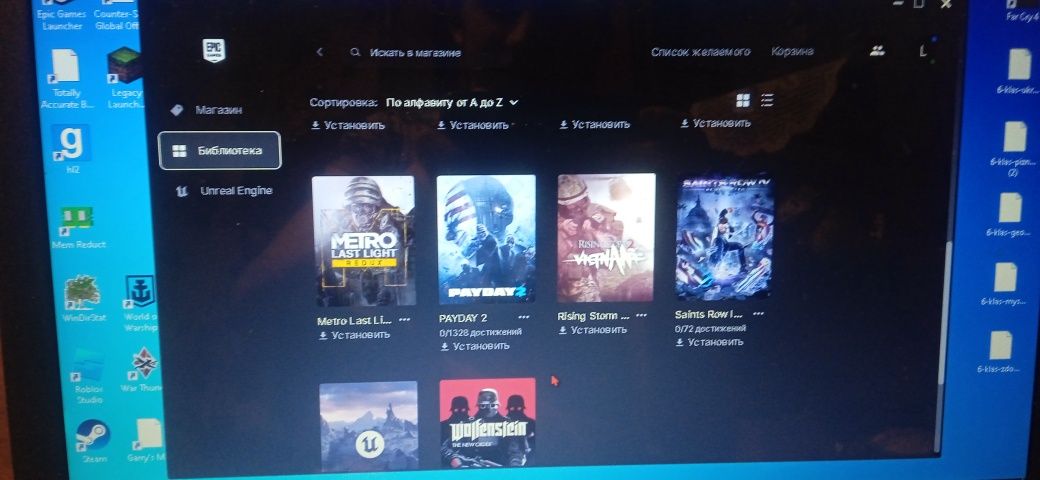1040x480 pixels.
Task: Go to Магазин in the sidebar
Action: [218, 110]
